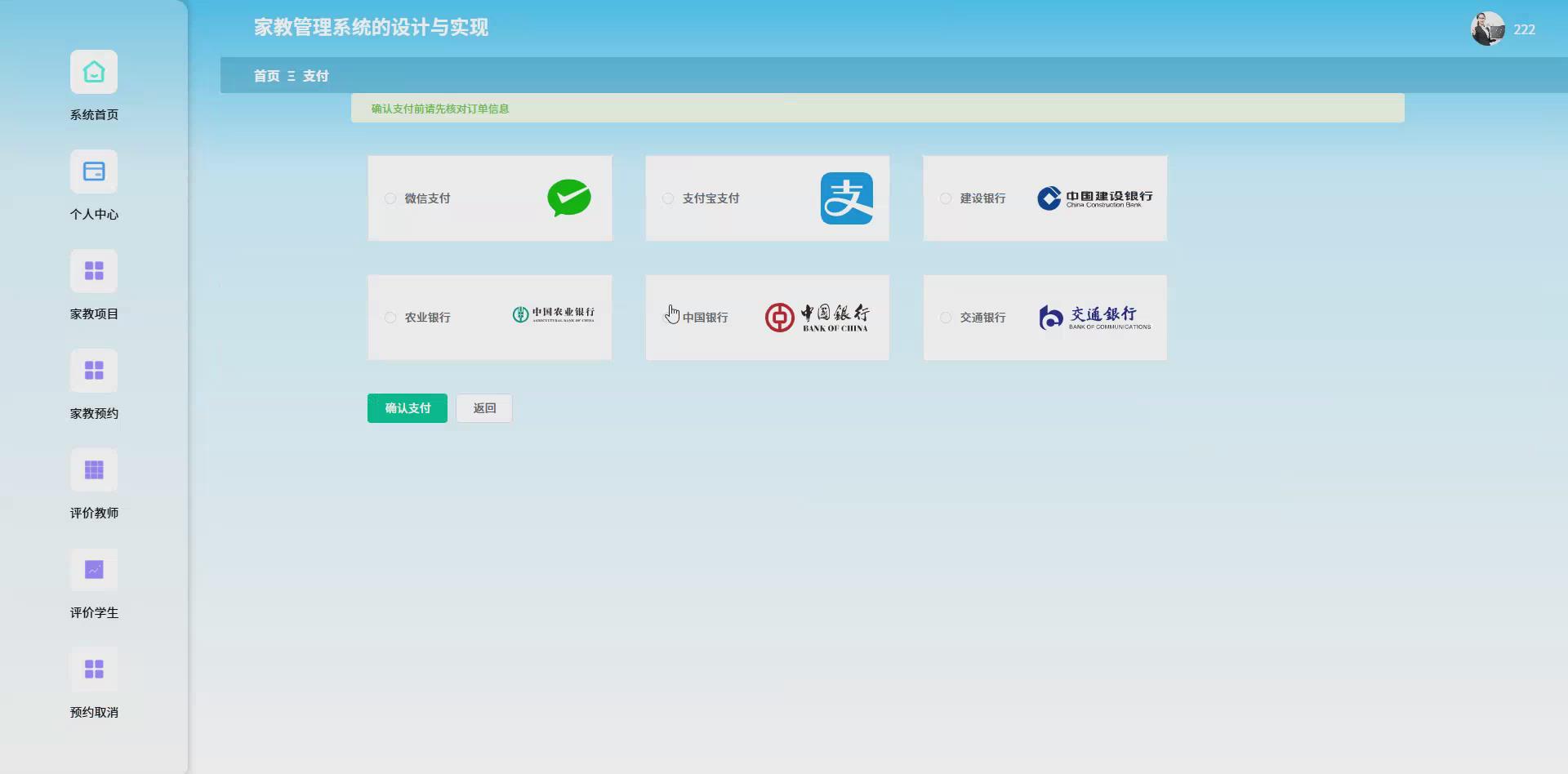Open 家教预约 from the sidebar icon

pos(93,370)
